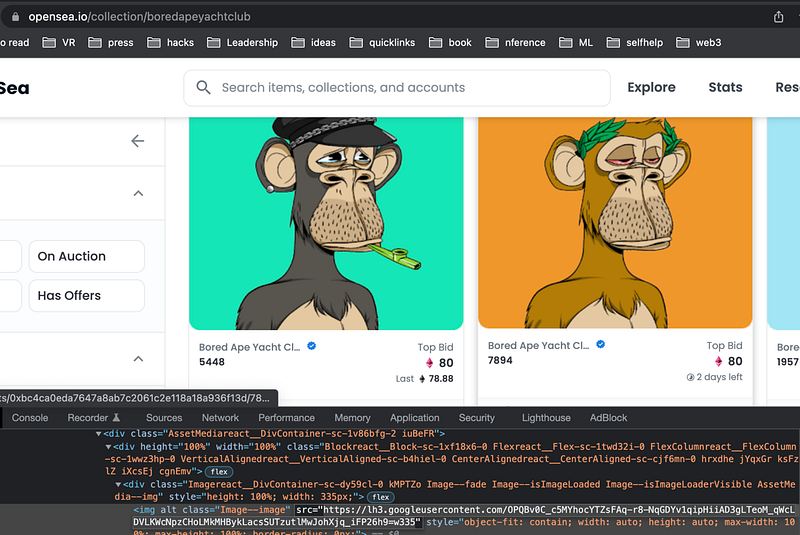Click the 2 days left label

pyautogui.click(x=719, y=377)
